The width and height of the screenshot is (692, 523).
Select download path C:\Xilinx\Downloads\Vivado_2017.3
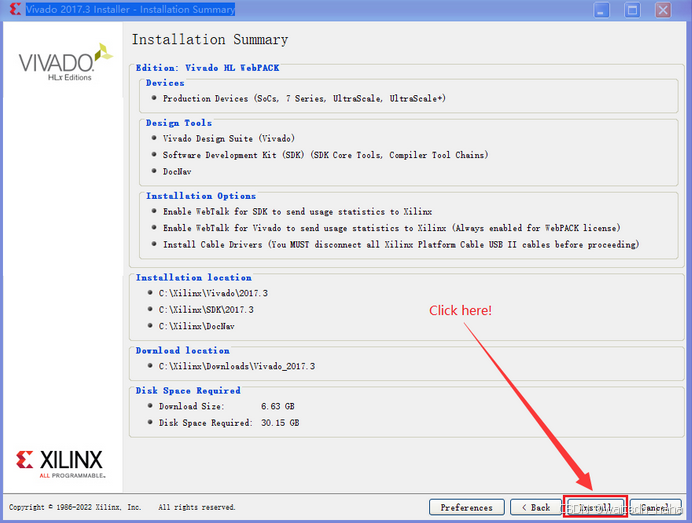coord(237,366)
